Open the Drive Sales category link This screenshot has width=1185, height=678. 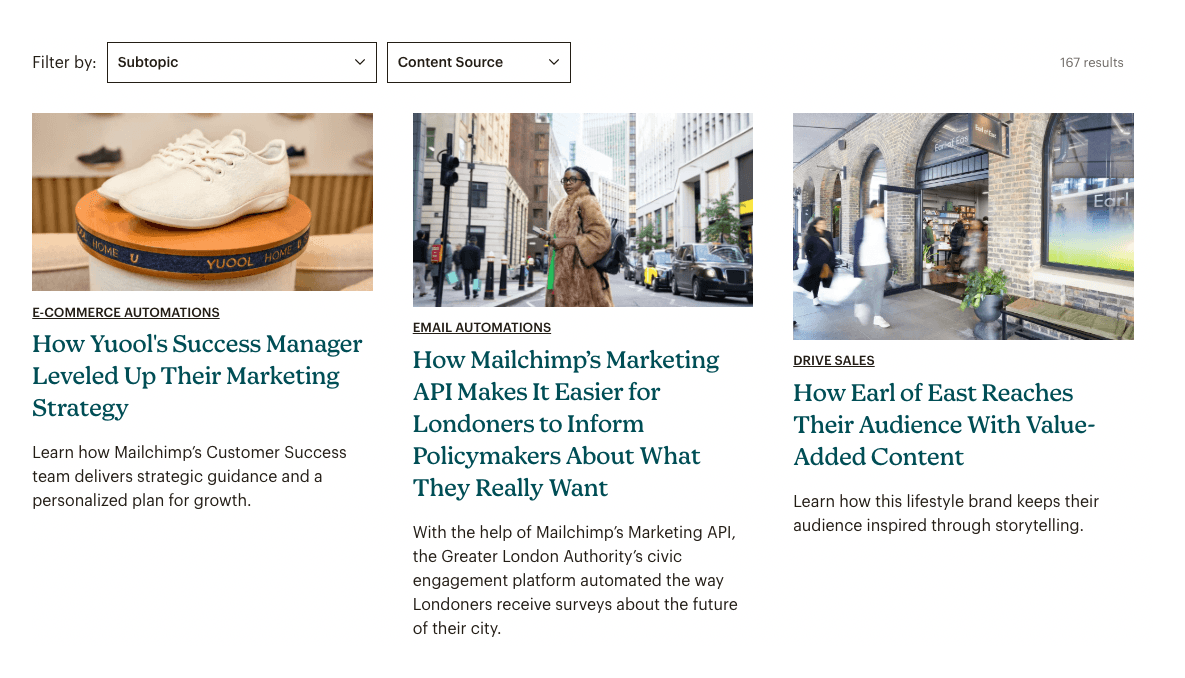[x=834, y=361]
